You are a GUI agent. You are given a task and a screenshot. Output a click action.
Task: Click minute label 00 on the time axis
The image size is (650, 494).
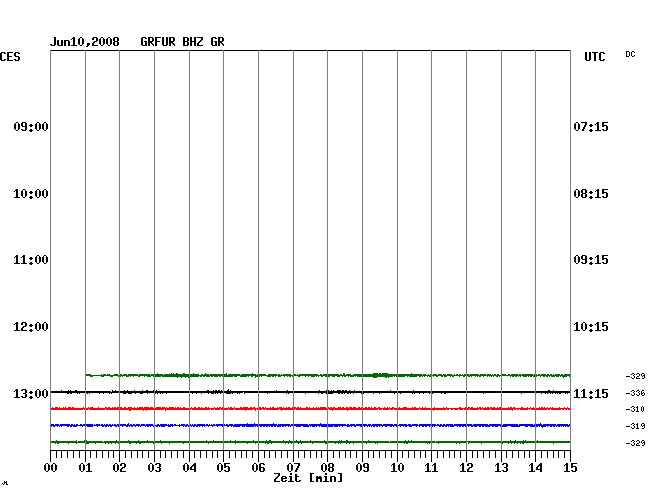51,468
